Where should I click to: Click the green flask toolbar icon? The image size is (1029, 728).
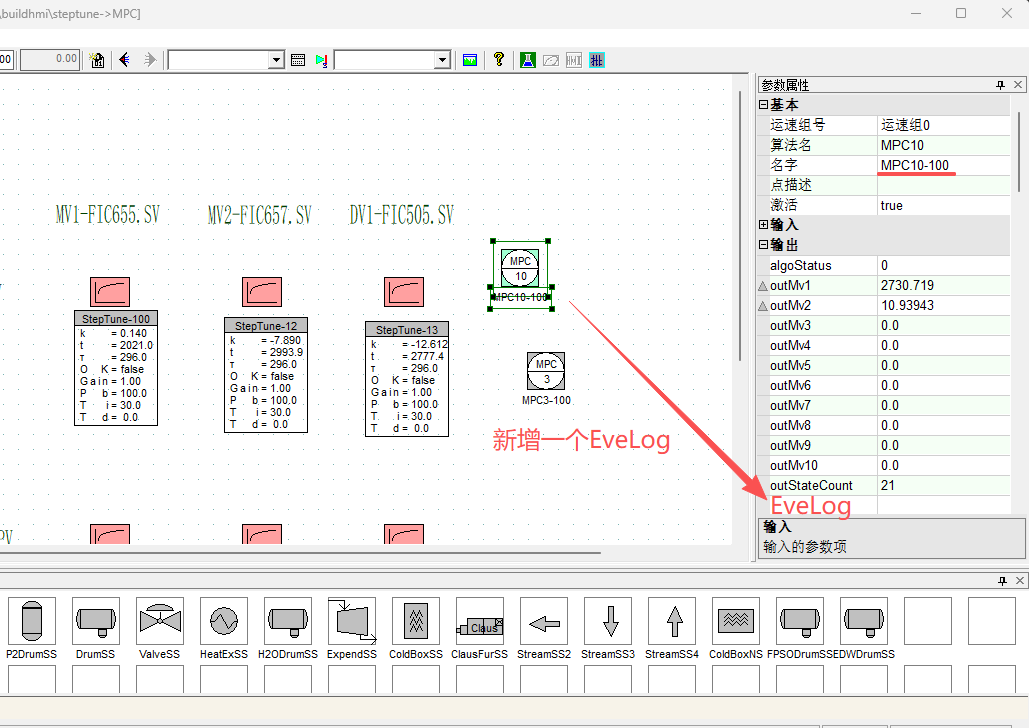pyautogui.click(x=527, y=60)
